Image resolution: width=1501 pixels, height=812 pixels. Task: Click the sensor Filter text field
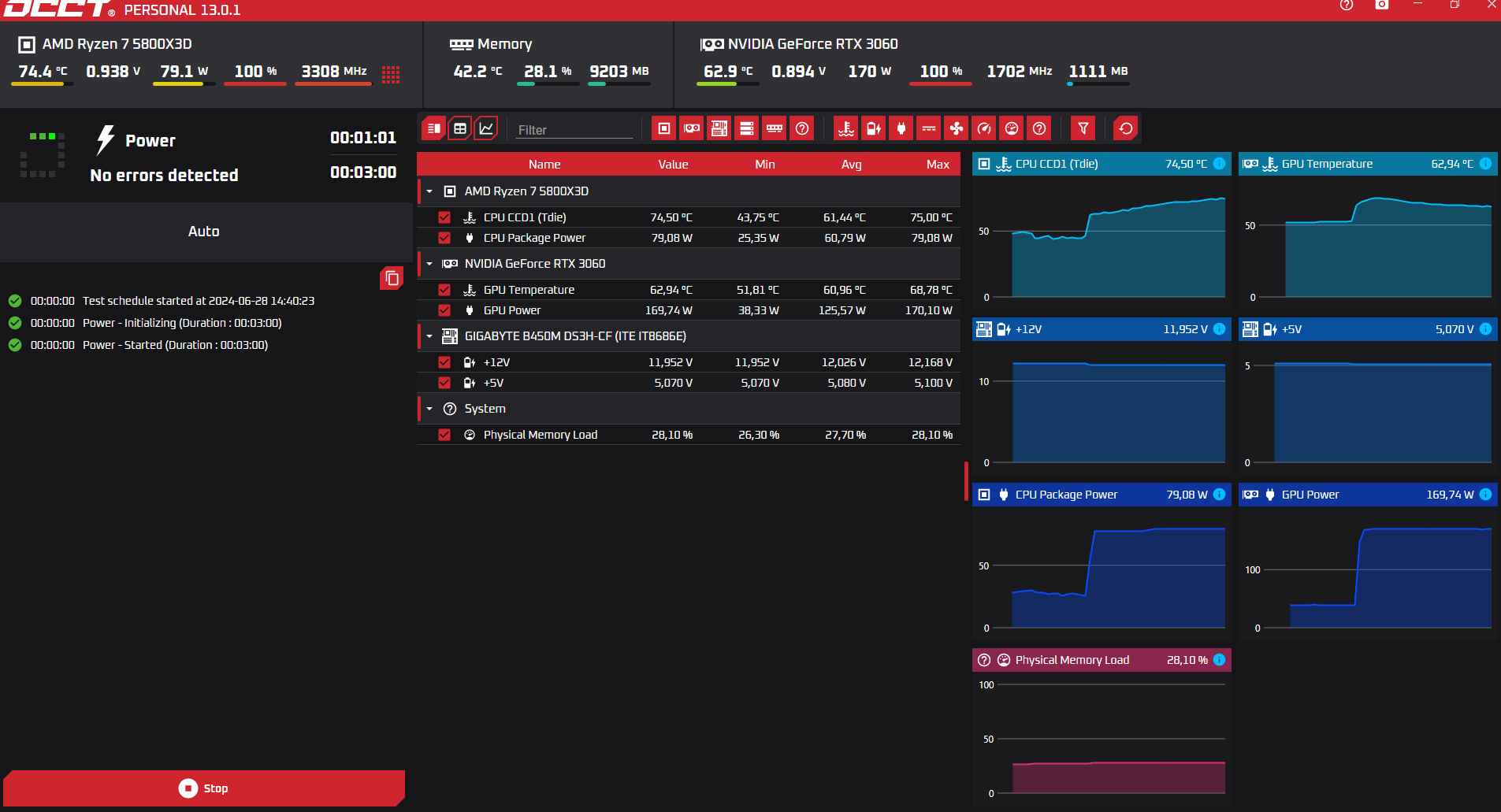click(x=574, y=130)
